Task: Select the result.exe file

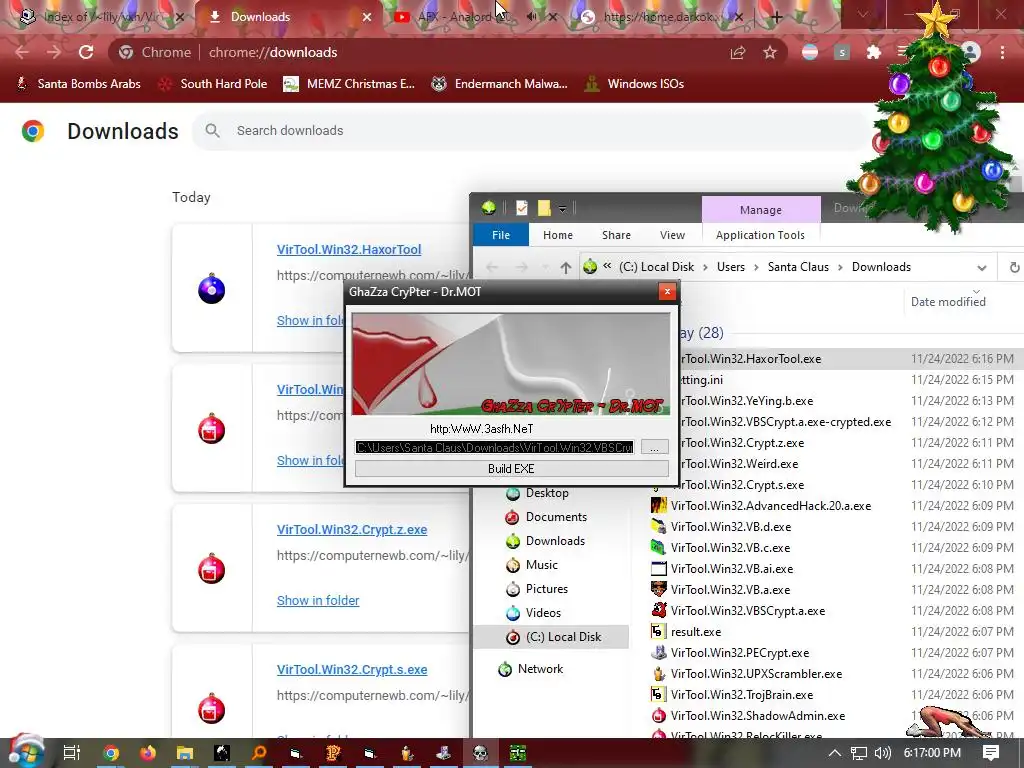Action: [696, 632]
